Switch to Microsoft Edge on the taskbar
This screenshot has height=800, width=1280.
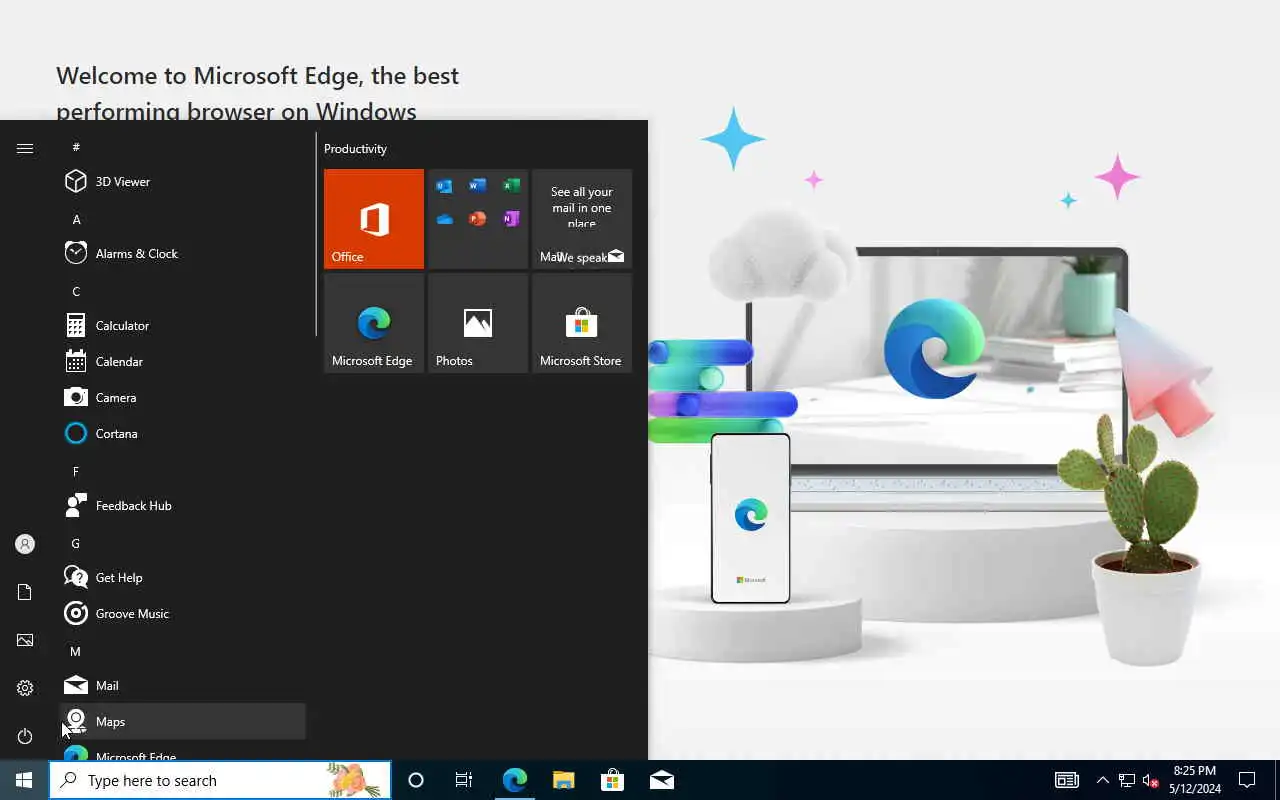tap(514, 780)
